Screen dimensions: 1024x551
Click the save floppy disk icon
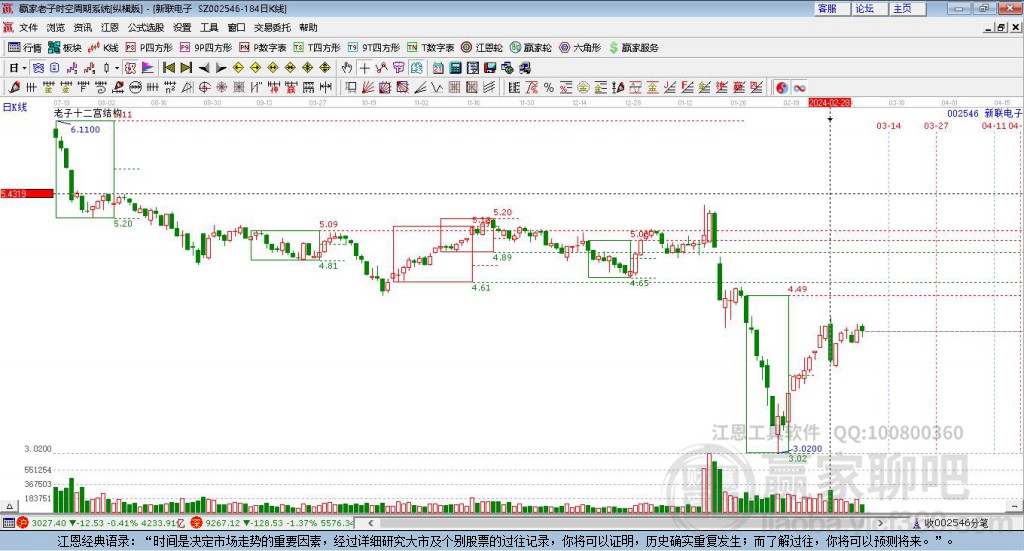click(490, 68)
